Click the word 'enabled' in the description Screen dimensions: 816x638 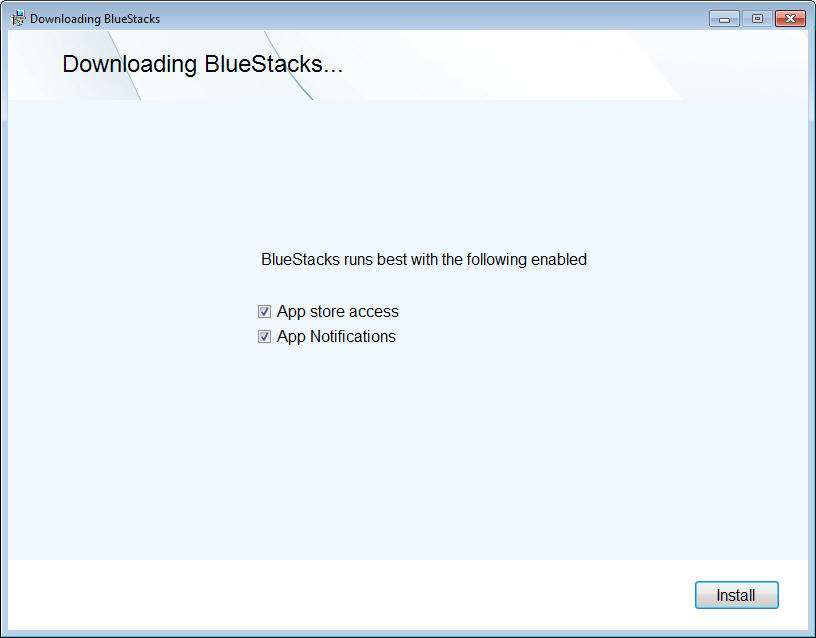click(559, 259)
